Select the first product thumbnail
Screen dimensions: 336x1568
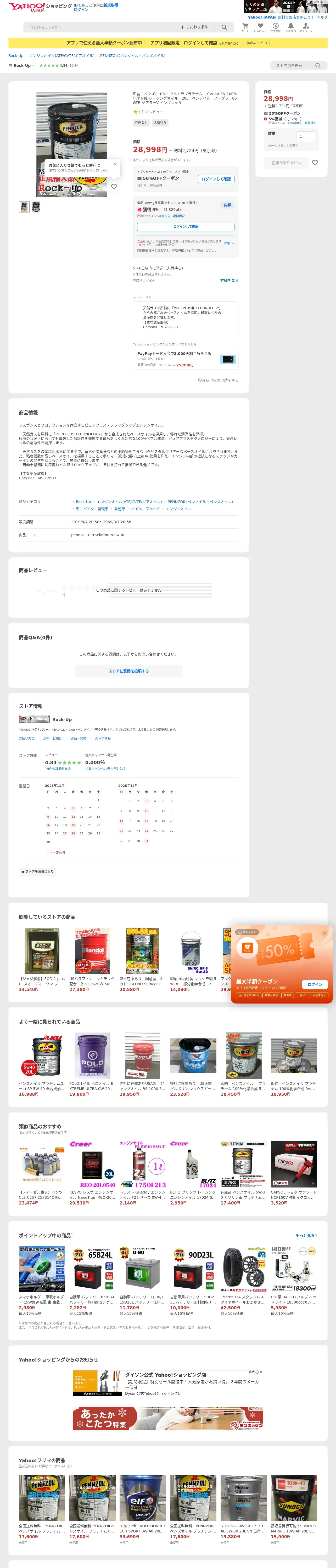point(24,207)
